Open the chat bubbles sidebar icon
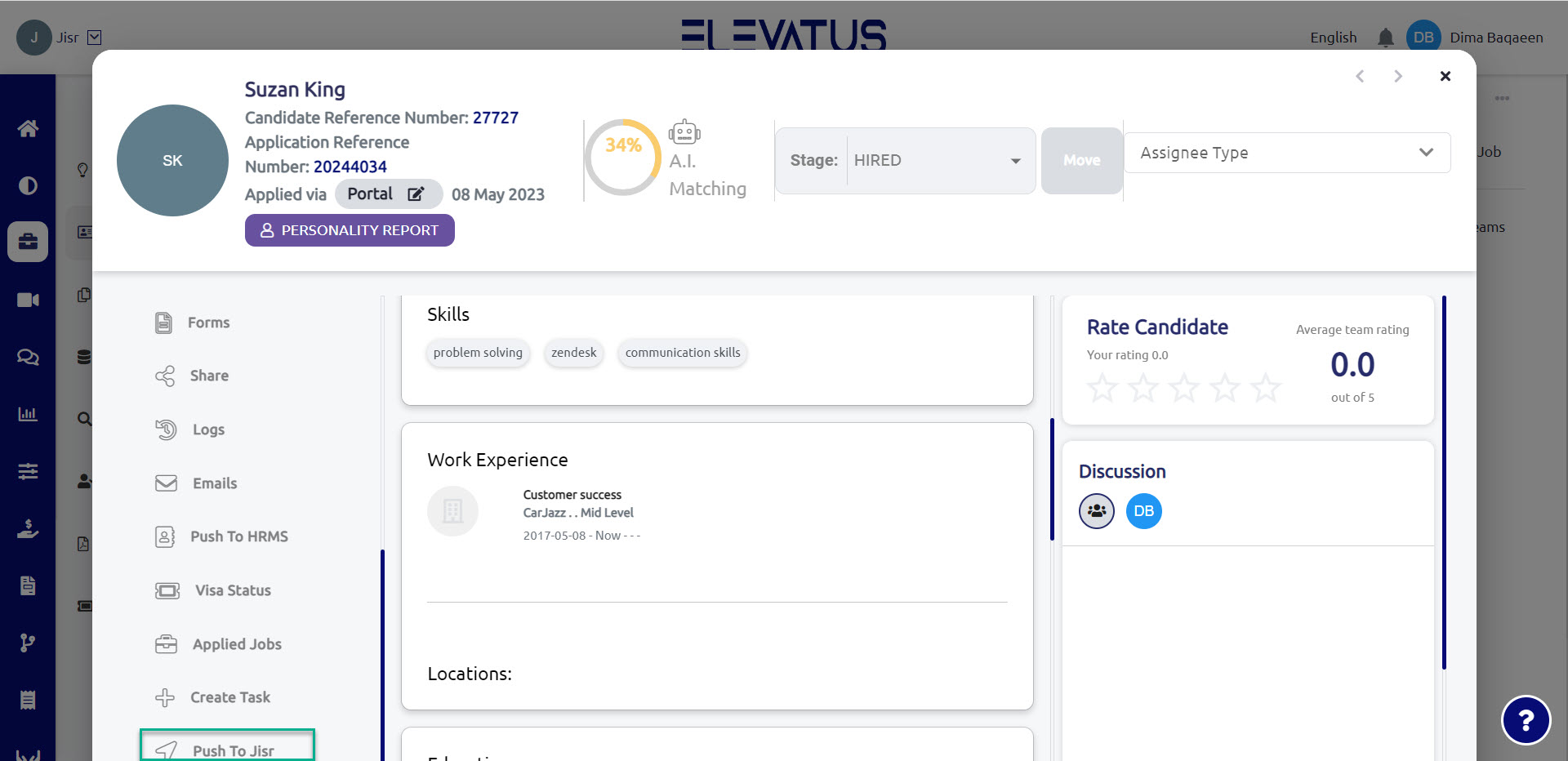The image size is (1568, 761). [x=28, y=357]
